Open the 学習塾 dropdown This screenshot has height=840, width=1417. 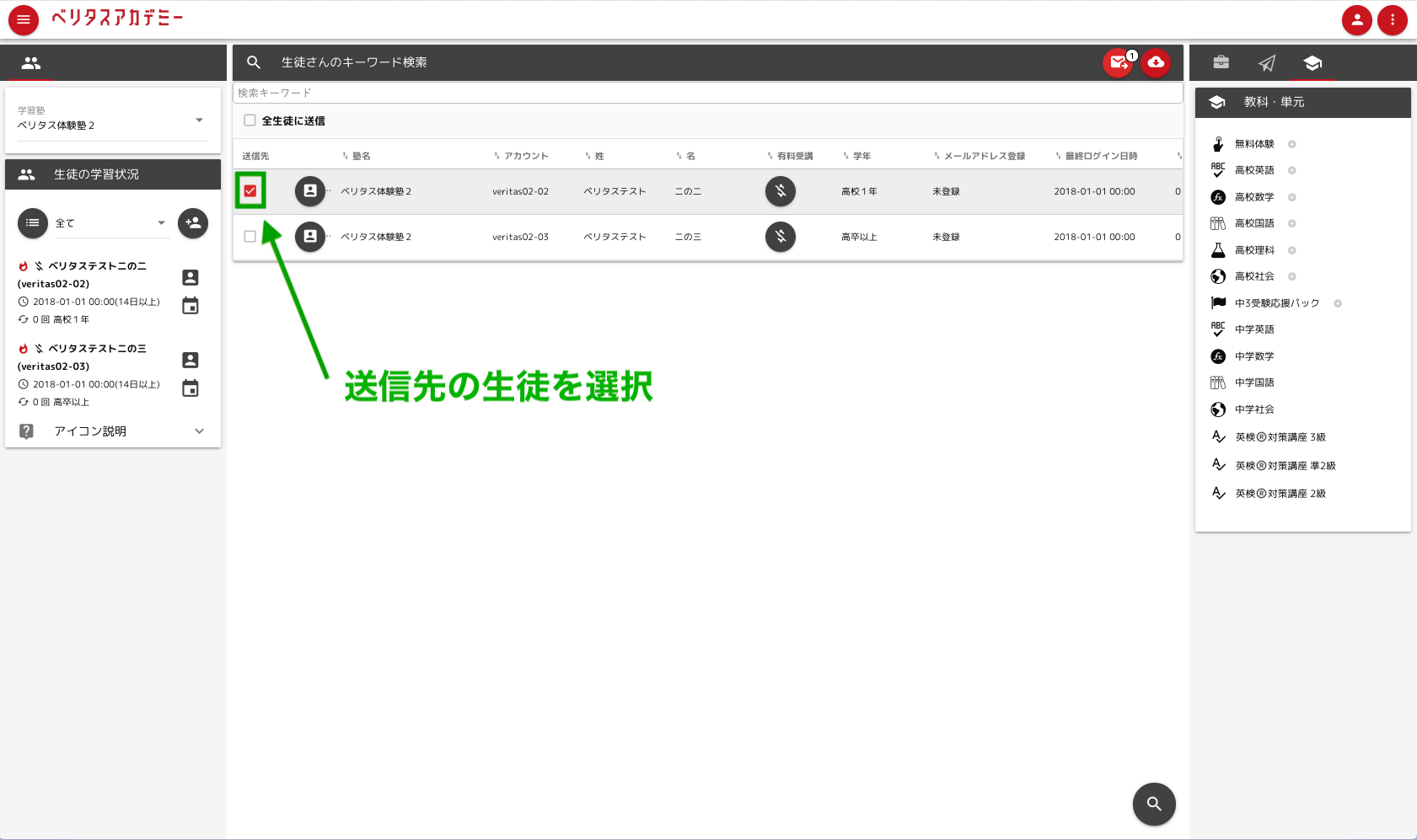pyautogui.click(x=112, y=120)
